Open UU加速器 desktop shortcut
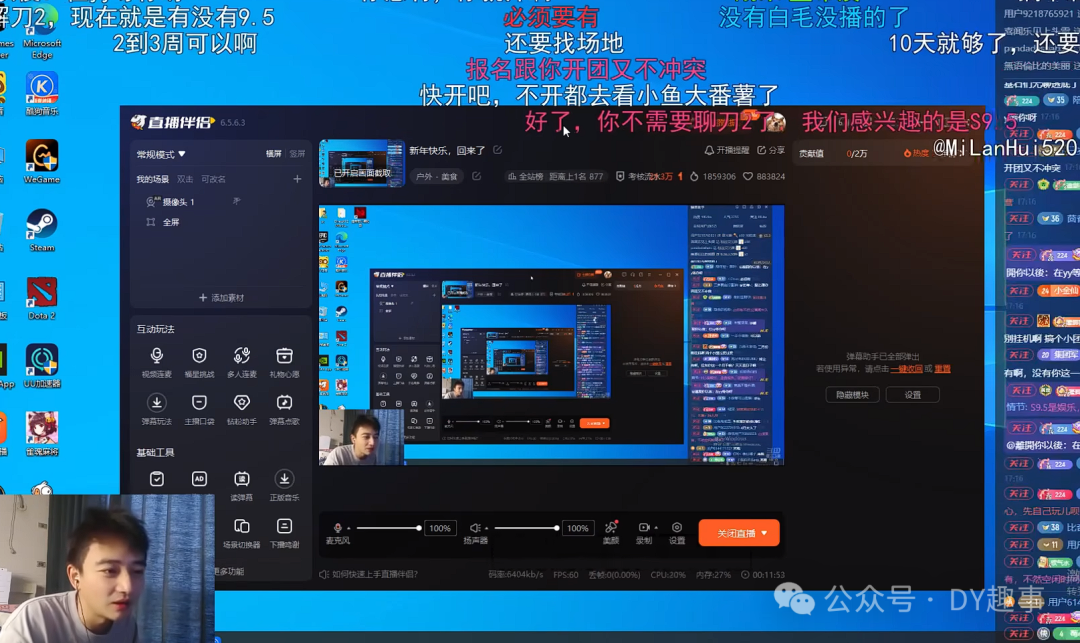Viewport: 1080px width, 643px height. pyautogui.click(x=41, y=367)
